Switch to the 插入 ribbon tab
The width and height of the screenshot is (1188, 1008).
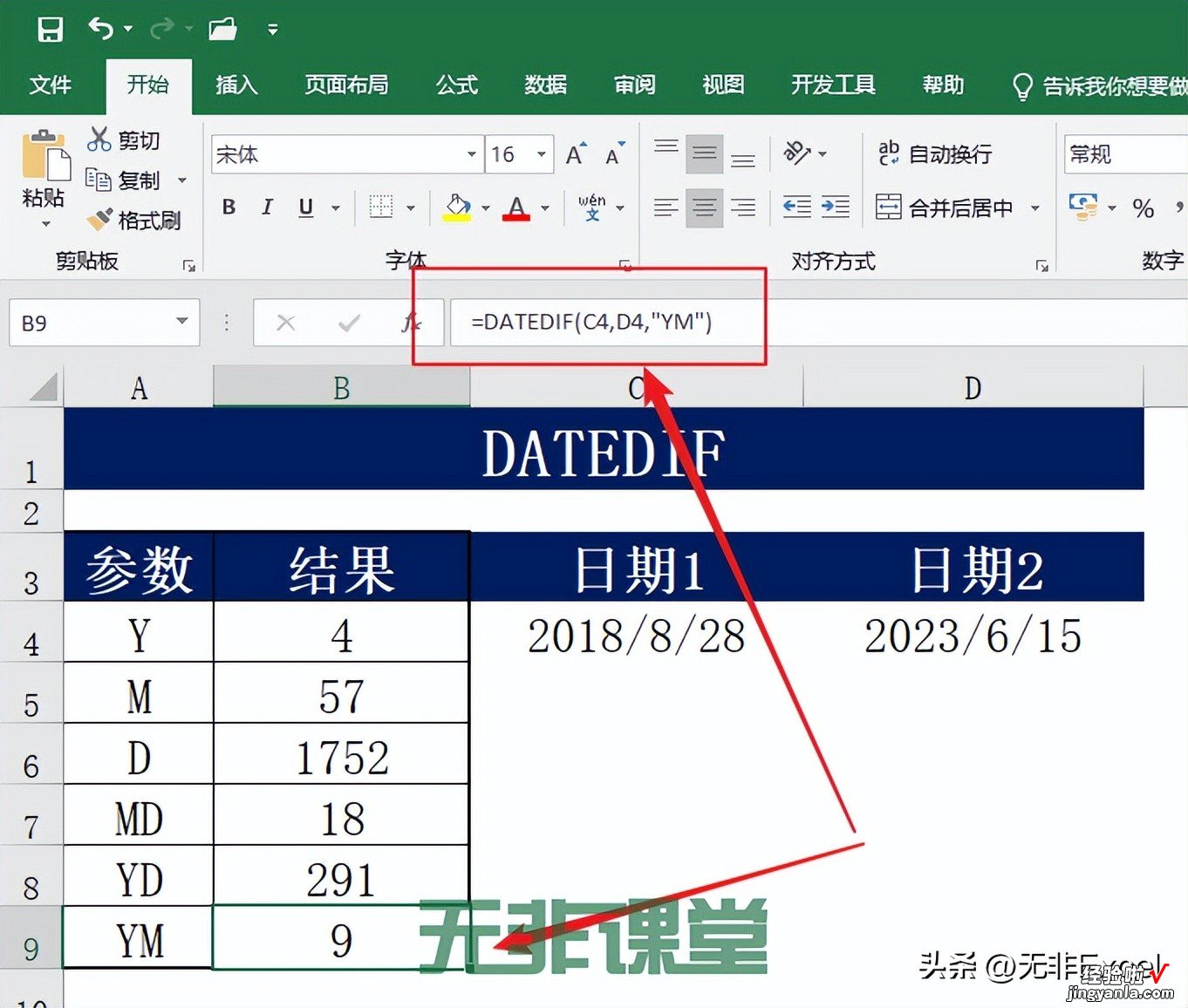(236, 85)
